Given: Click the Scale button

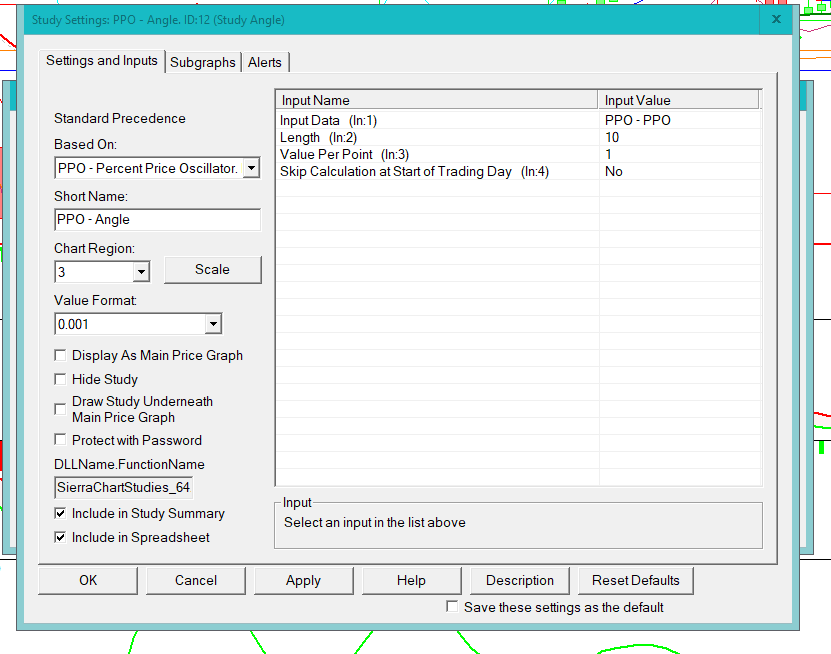Looking at the screenshot, I should [212, 270].
